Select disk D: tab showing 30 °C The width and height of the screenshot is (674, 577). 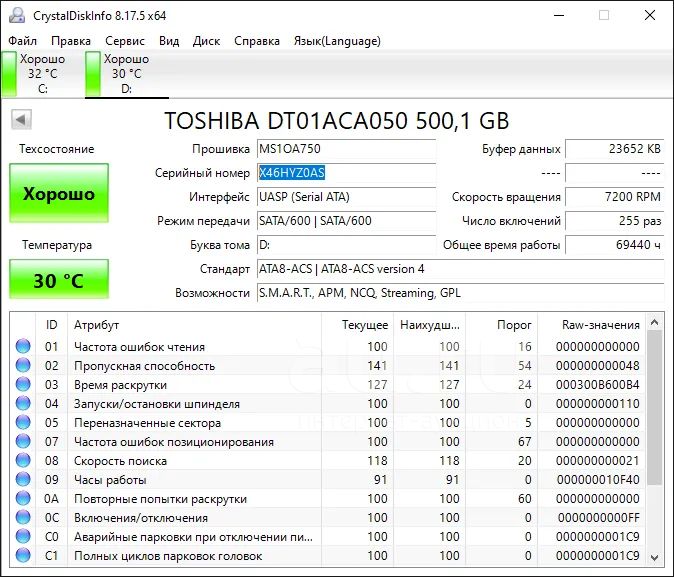[126, 74]
